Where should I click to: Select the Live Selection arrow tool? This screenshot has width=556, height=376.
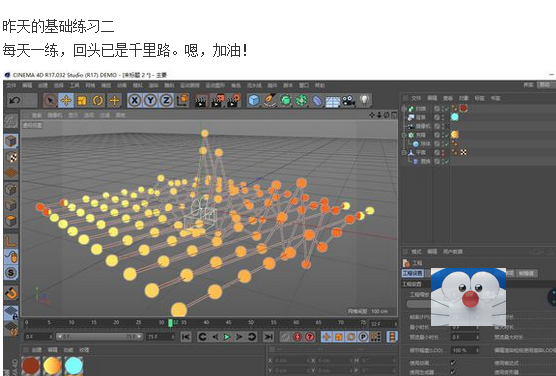(x=50, y=101)
